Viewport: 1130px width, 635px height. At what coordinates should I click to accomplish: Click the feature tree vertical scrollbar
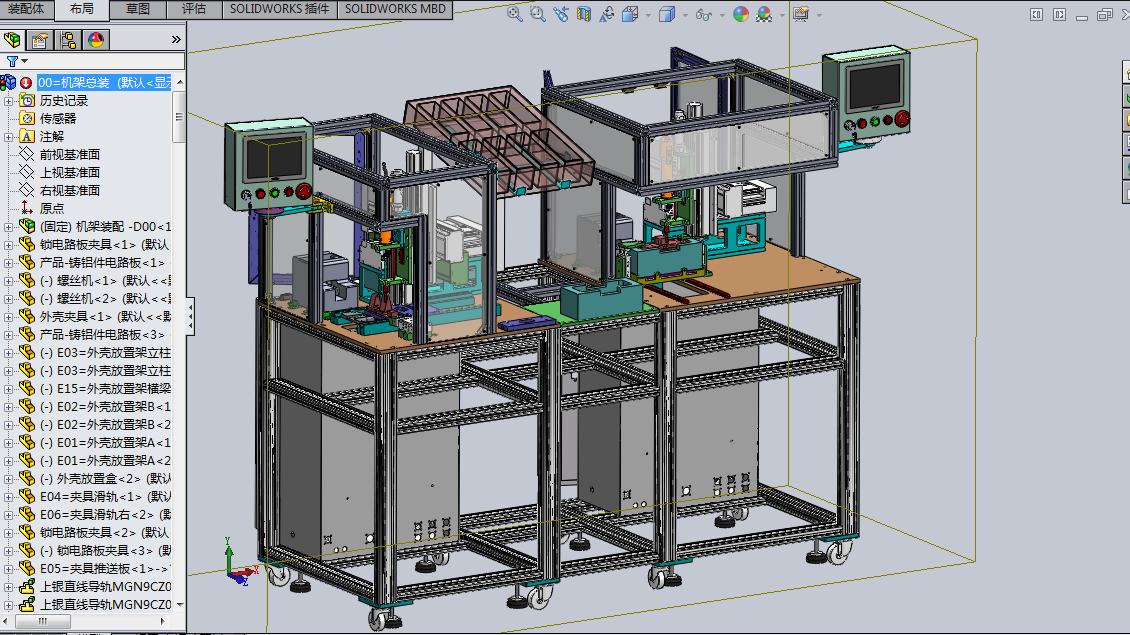[179, 115]
